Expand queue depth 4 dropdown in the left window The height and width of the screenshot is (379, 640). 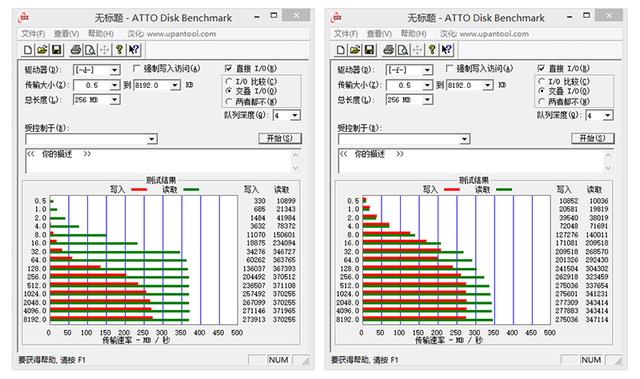click(295, 116)
